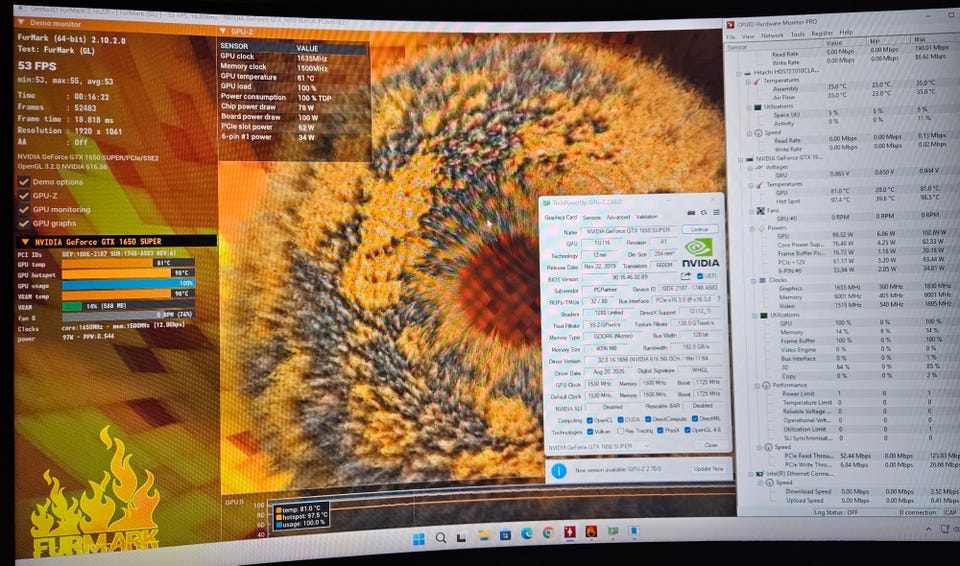
Task: Click the Bus Interface question mark in GPU-Z
Action: click(719, 300)
